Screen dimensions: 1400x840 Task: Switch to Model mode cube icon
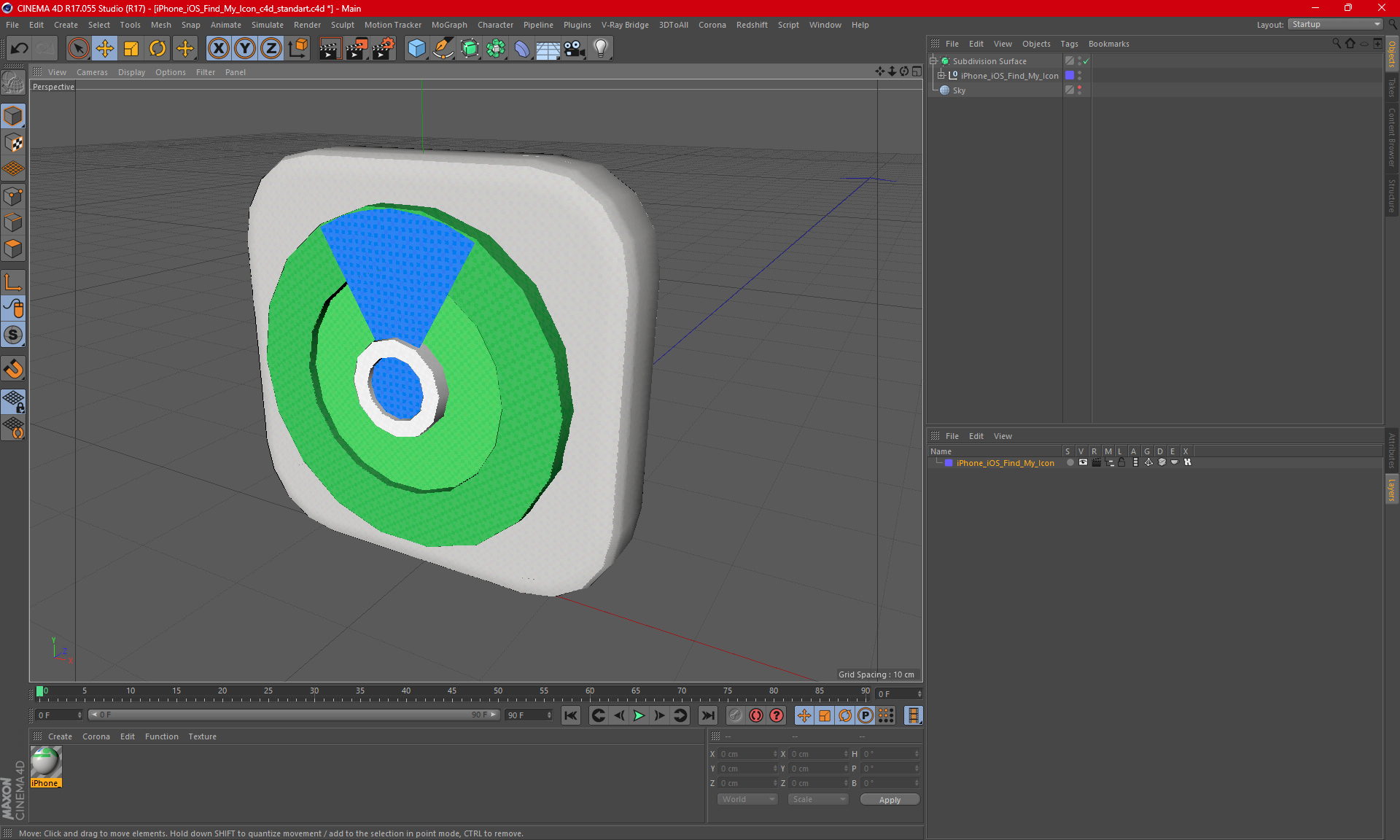(x=13, y=116)
